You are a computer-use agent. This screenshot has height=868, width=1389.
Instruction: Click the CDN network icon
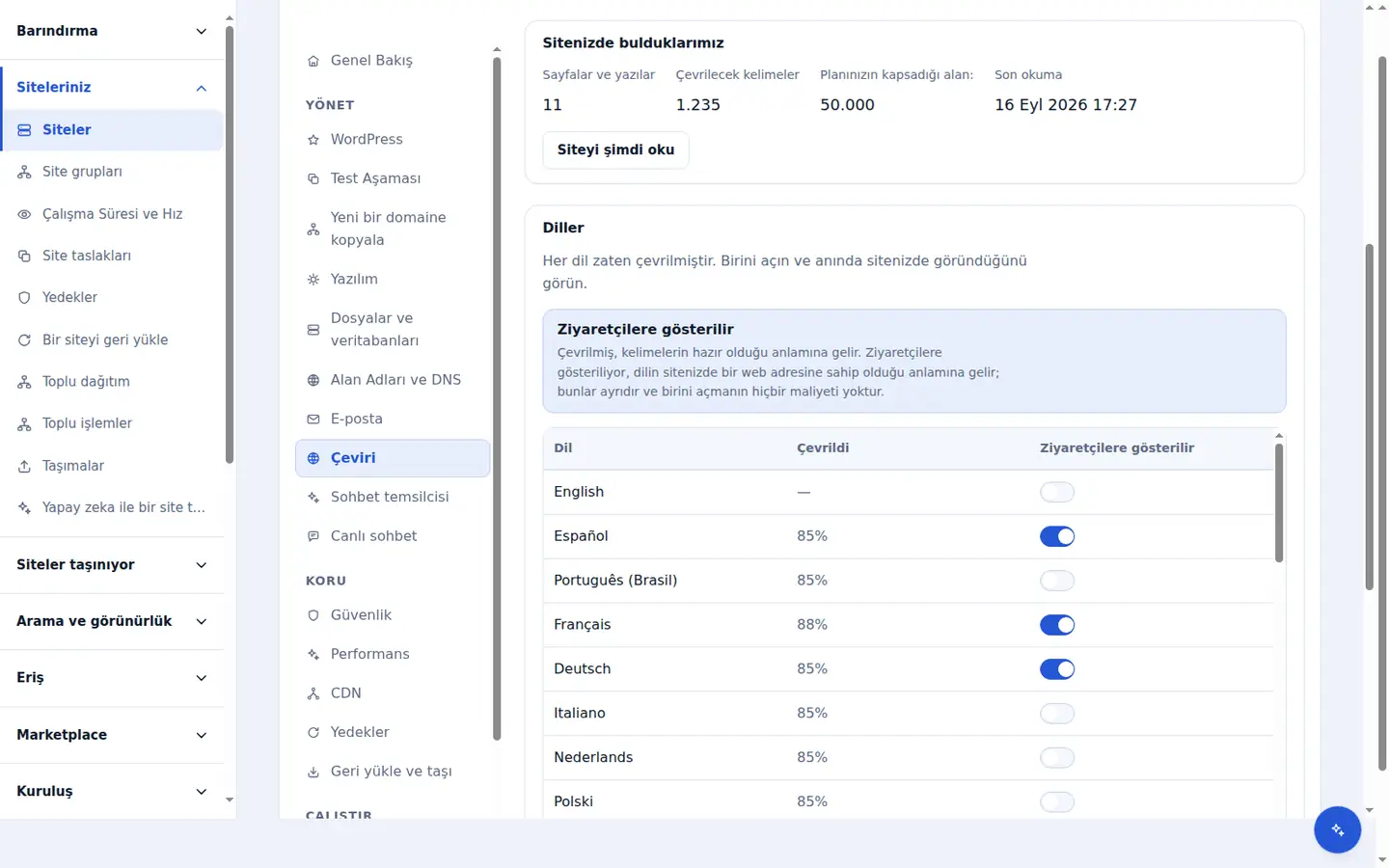pos(313,693)
